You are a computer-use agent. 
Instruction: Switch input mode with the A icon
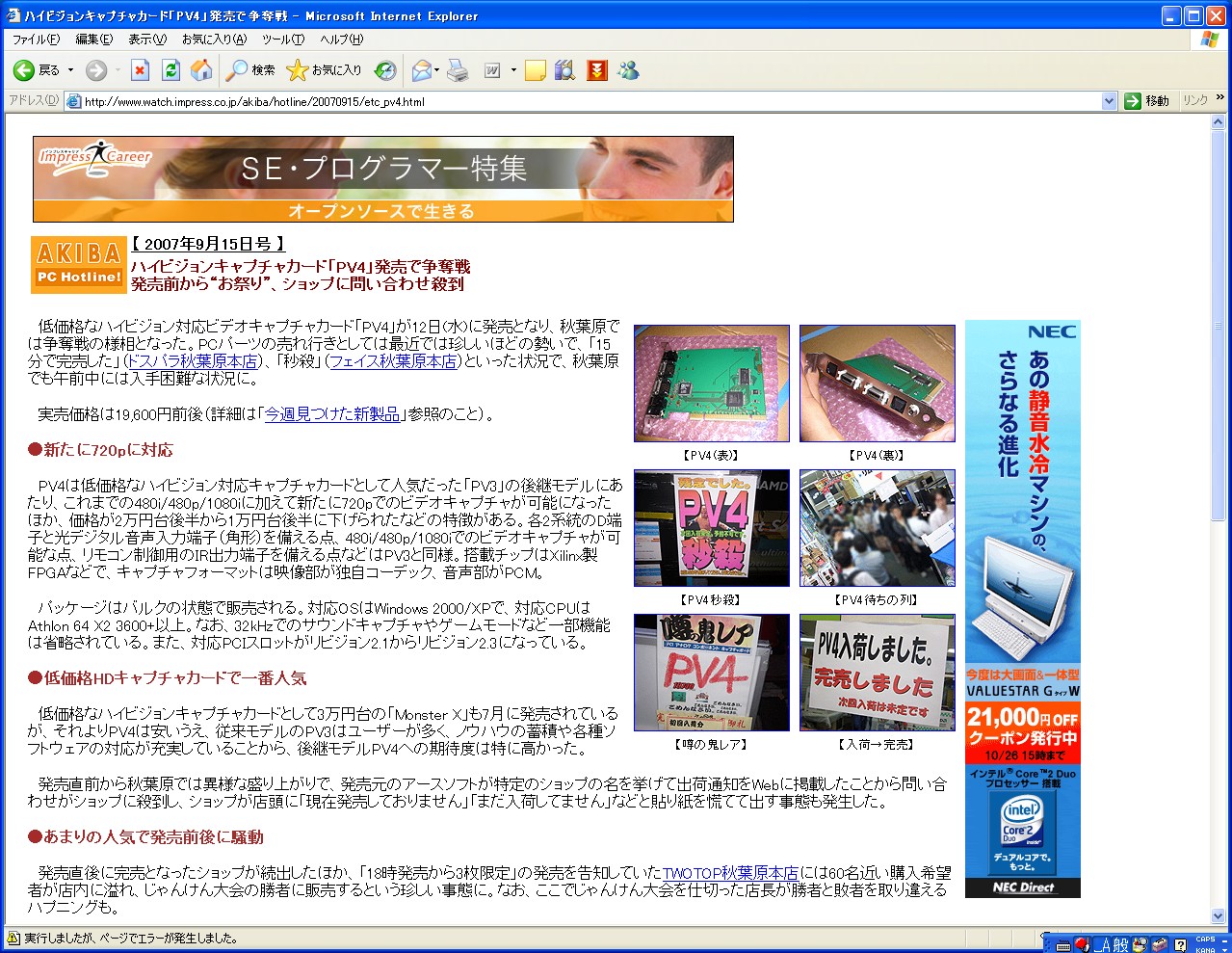coord(1105,945)
